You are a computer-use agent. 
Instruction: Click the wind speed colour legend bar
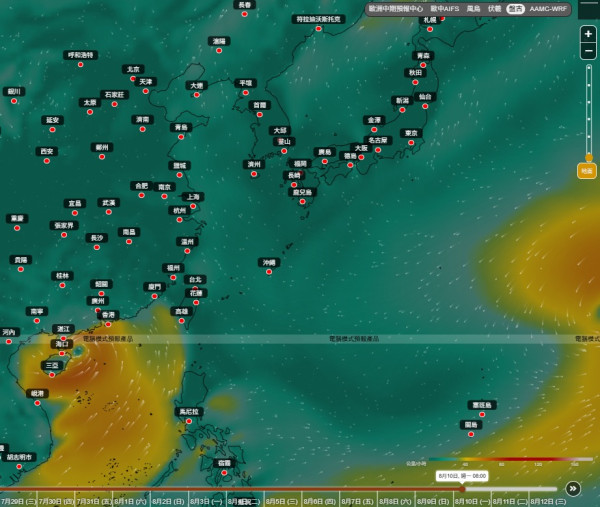coord(510,459)
